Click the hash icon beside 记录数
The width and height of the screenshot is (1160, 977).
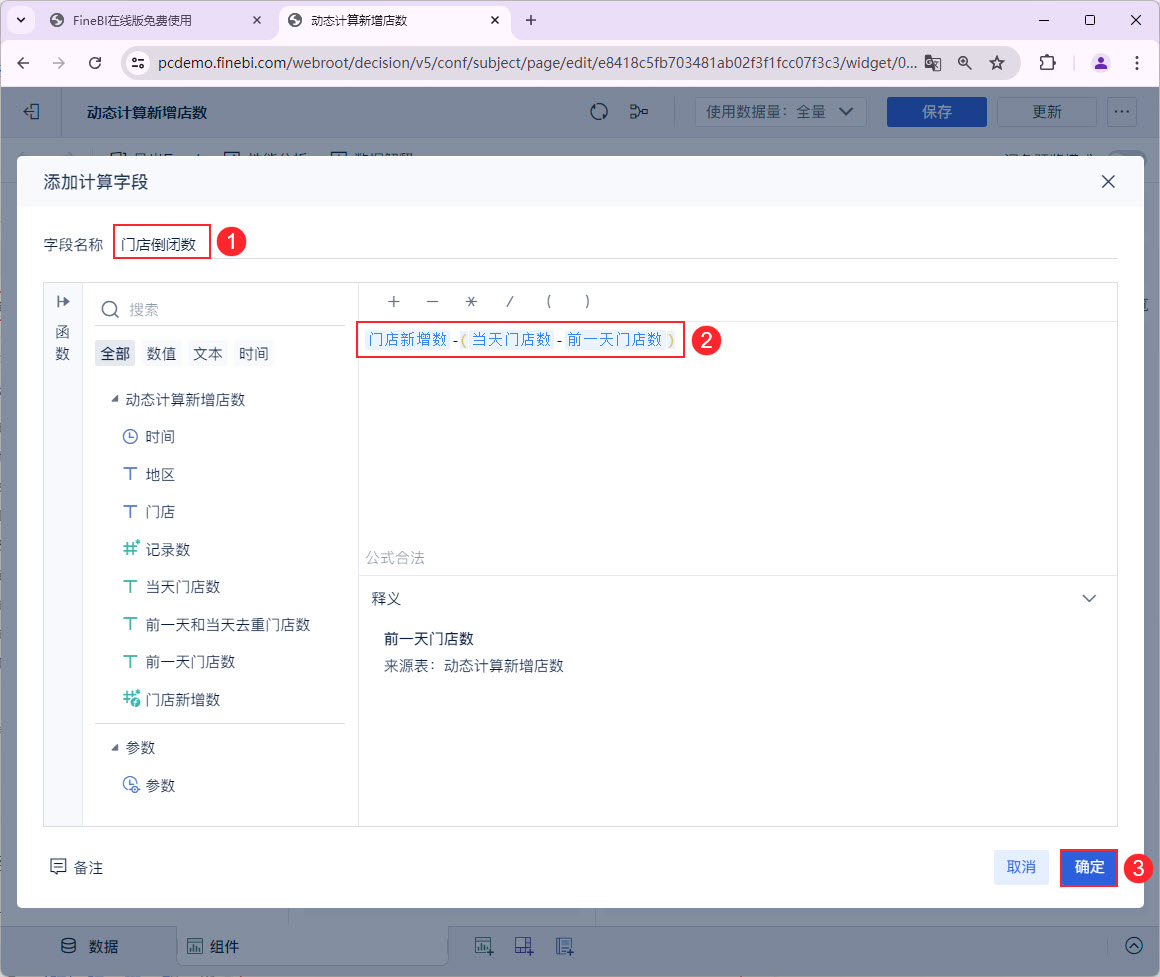[x=130, y=549]
